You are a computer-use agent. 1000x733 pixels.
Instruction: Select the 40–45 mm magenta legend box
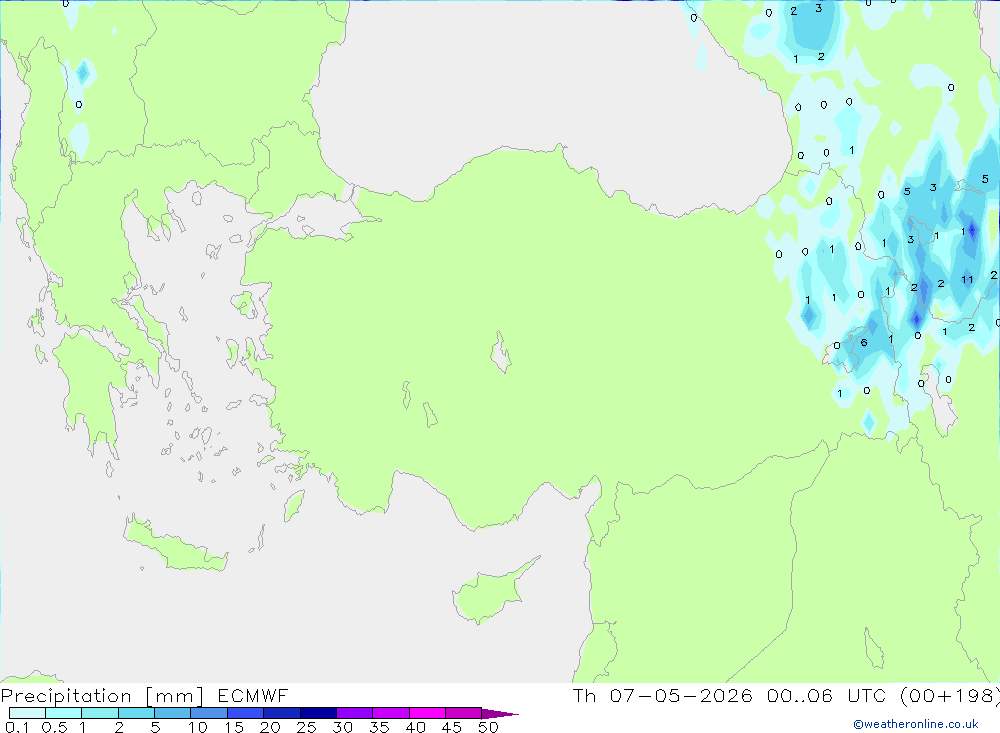tap(427, 713)
